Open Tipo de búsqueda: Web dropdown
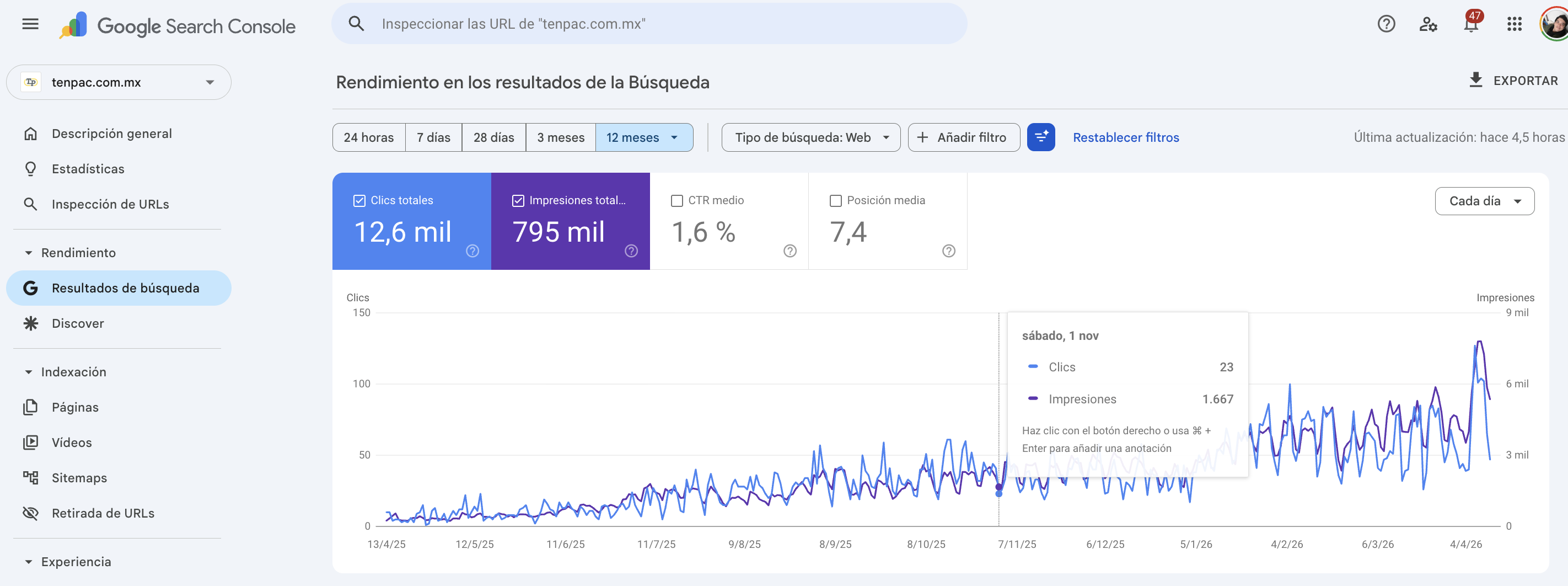Image resolution: width=1568 pixels, height=586 pixels. [811, 137]
